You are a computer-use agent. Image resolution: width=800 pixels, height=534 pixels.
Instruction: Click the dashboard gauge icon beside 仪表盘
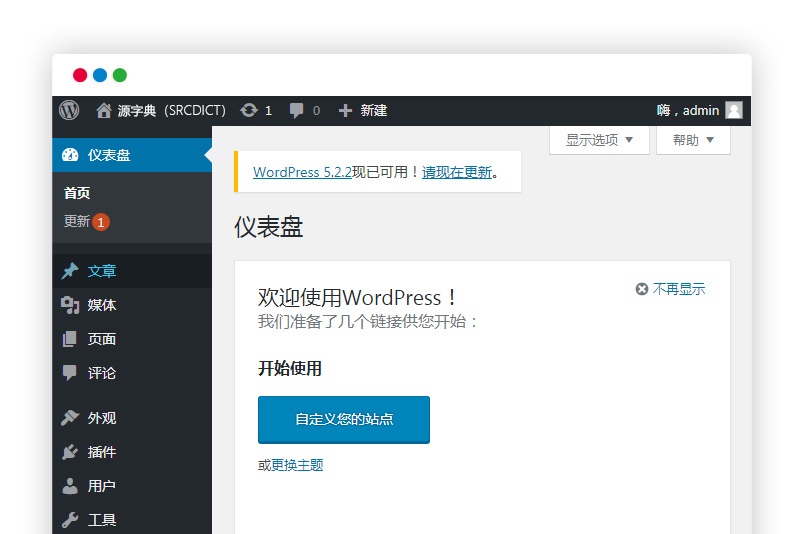[70, 155]
